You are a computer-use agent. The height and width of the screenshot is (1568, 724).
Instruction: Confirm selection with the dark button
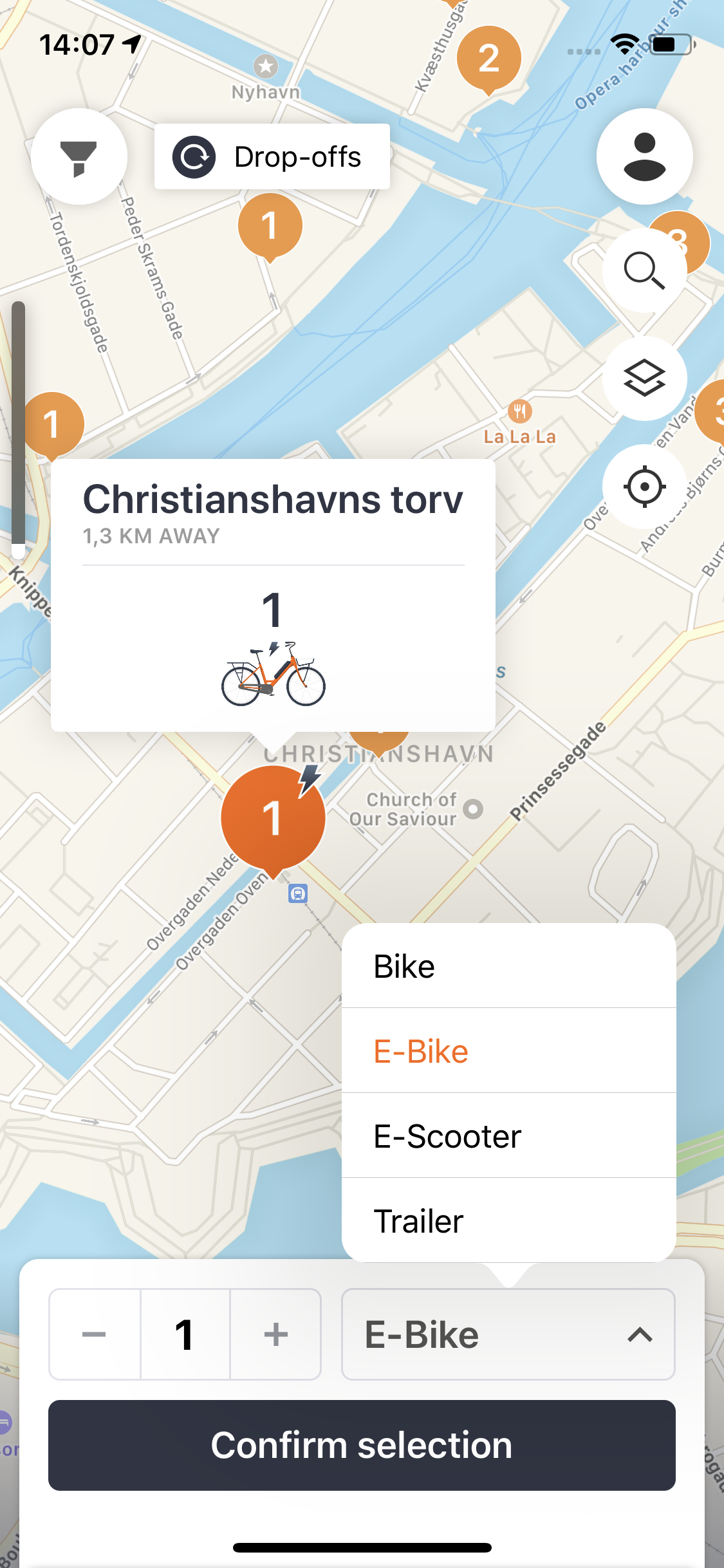coord(362,1445)
